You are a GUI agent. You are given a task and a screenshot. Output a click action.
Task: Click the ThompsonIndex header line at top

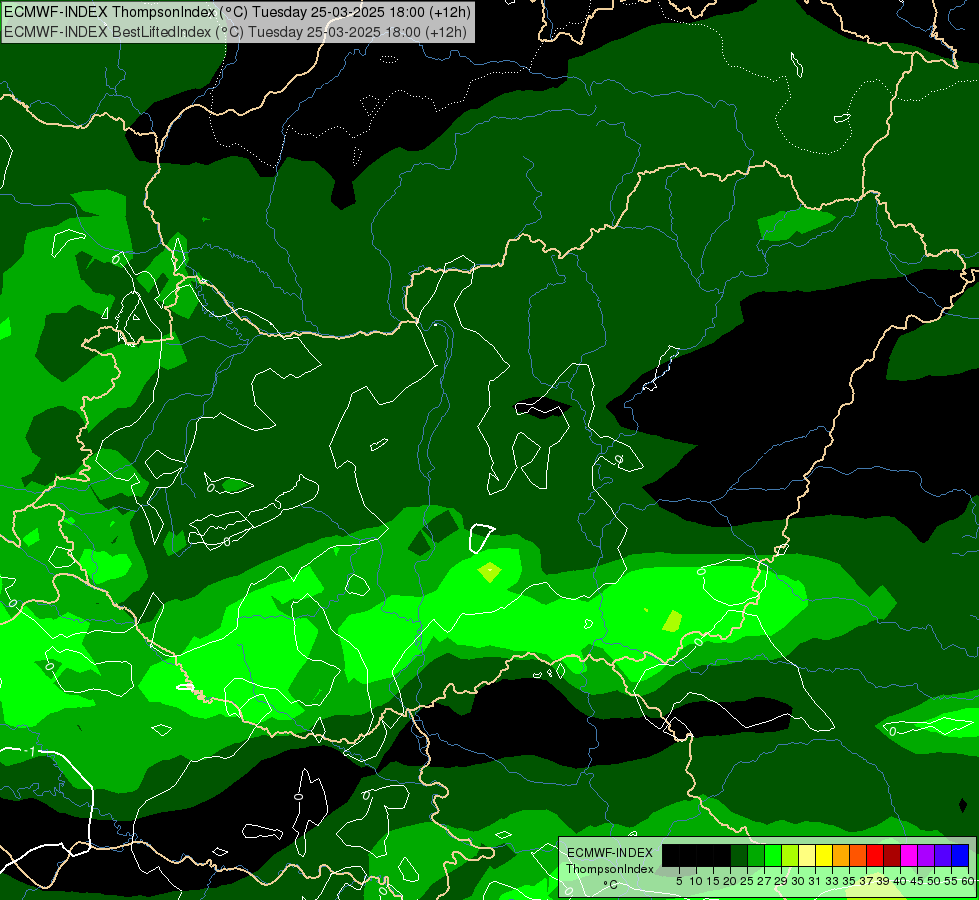(x=237, y=12)
